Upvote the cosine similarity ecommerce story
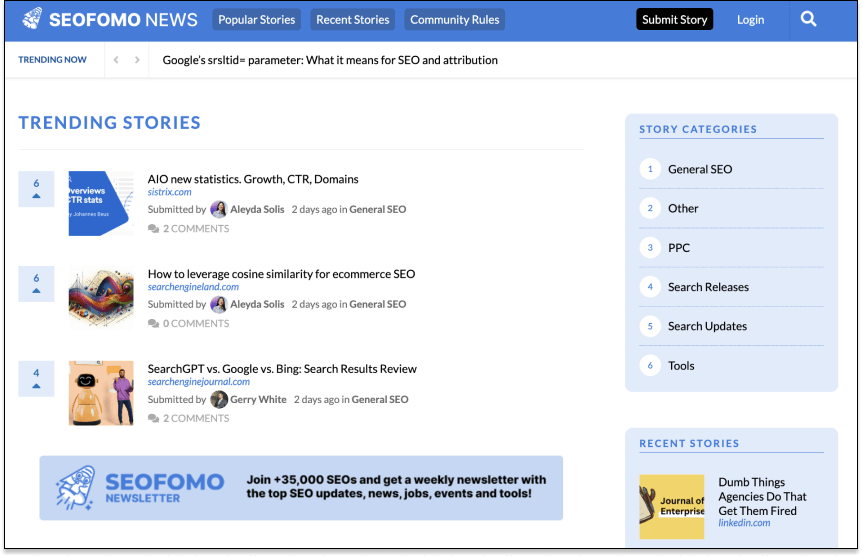 point(36,284)
